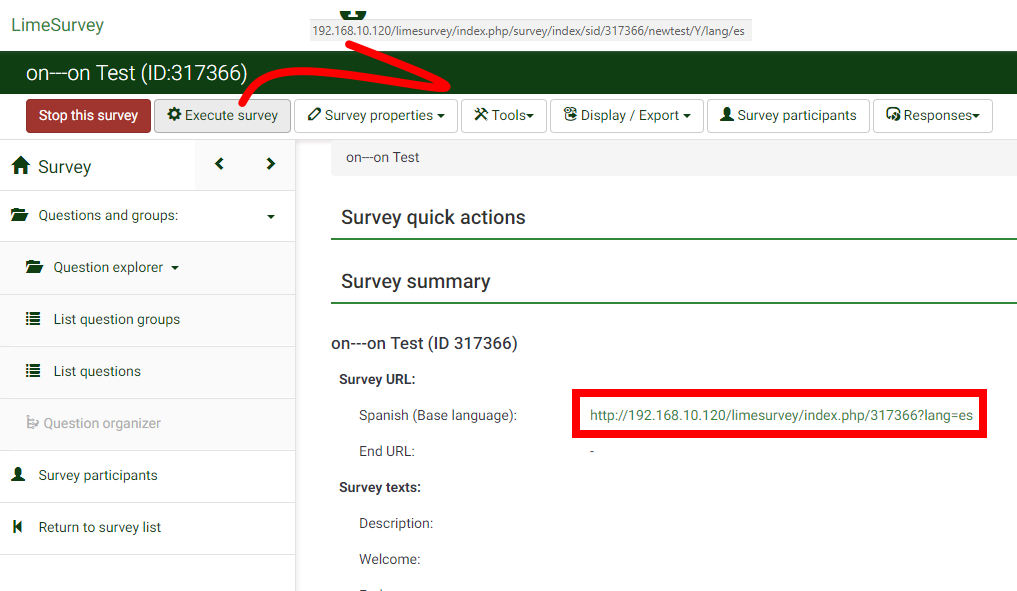Select List questions in sidebar
Image resolution: width=1017 pixels, height=591 pixels.
[x=97, y=372]
